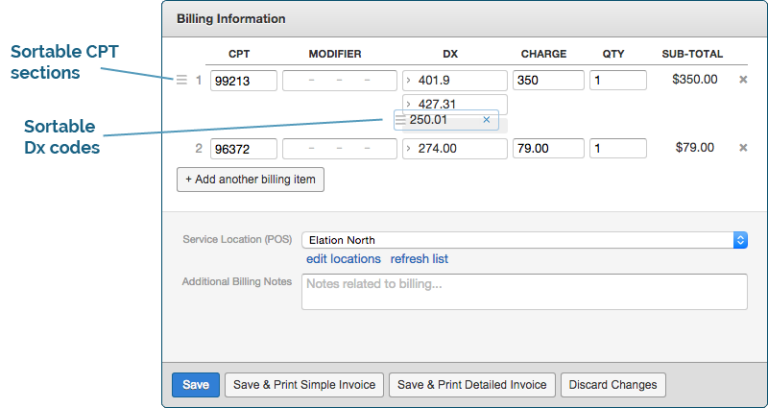Click the Dx field showing 427.31

[455, 104]
